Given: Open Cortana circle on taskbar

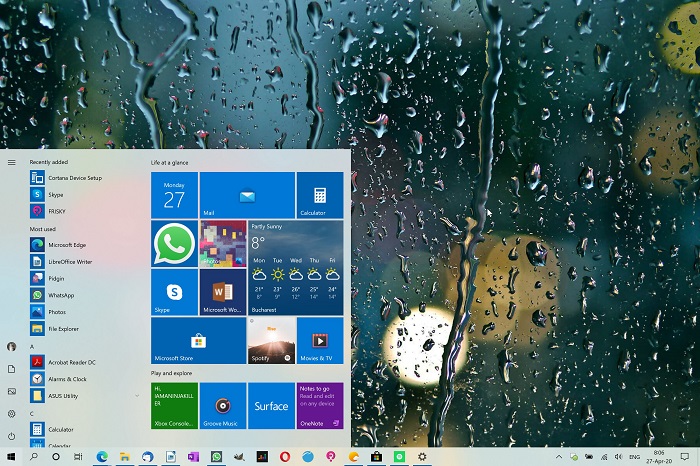Looking at the screenshot, I should coord(56,457).
